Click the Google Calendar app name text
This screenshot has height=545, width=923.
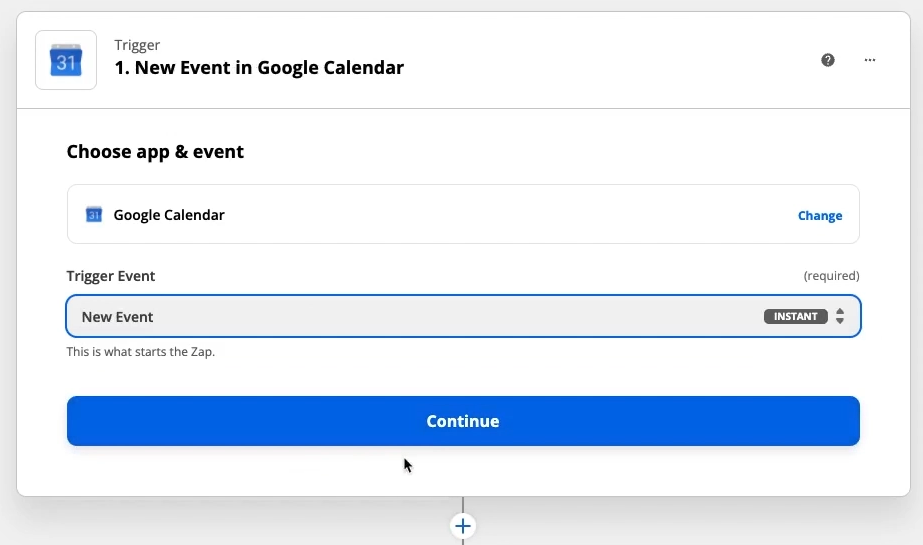pyautogui.click(x=169, y=215)
